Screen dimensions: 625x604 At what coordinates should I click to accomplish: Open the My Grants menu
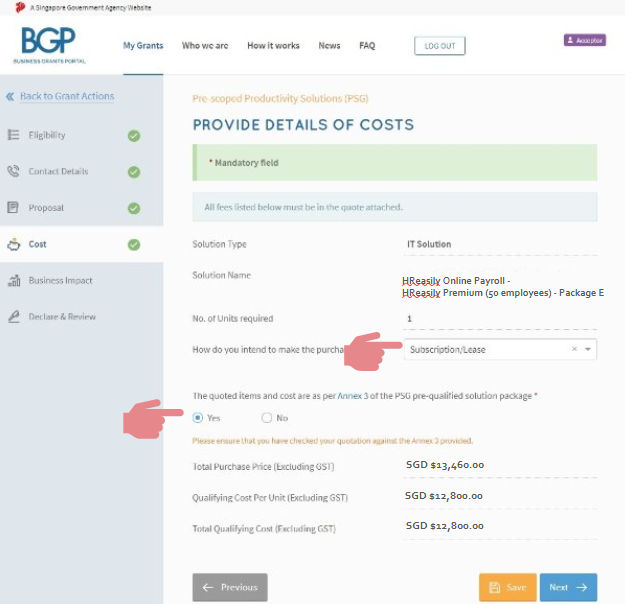(x=142, y=46)
